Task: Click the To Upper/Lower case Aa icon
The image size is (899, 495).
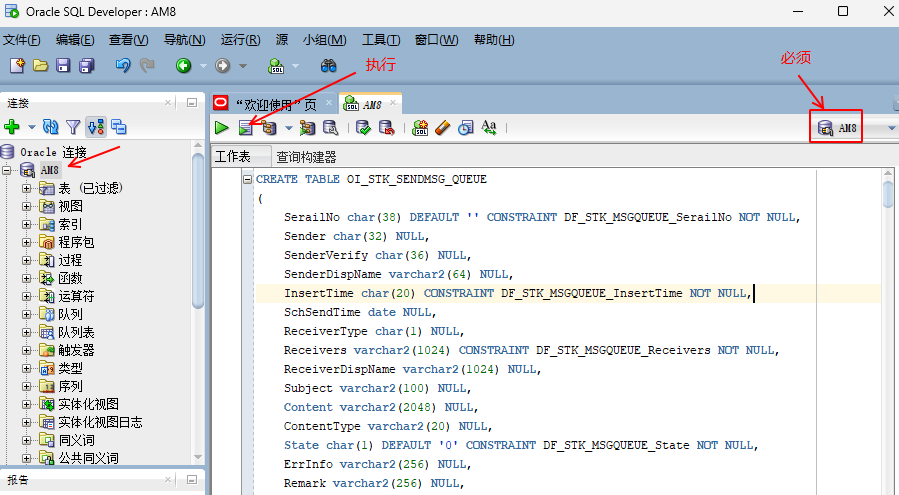Action: click(489, 128)
